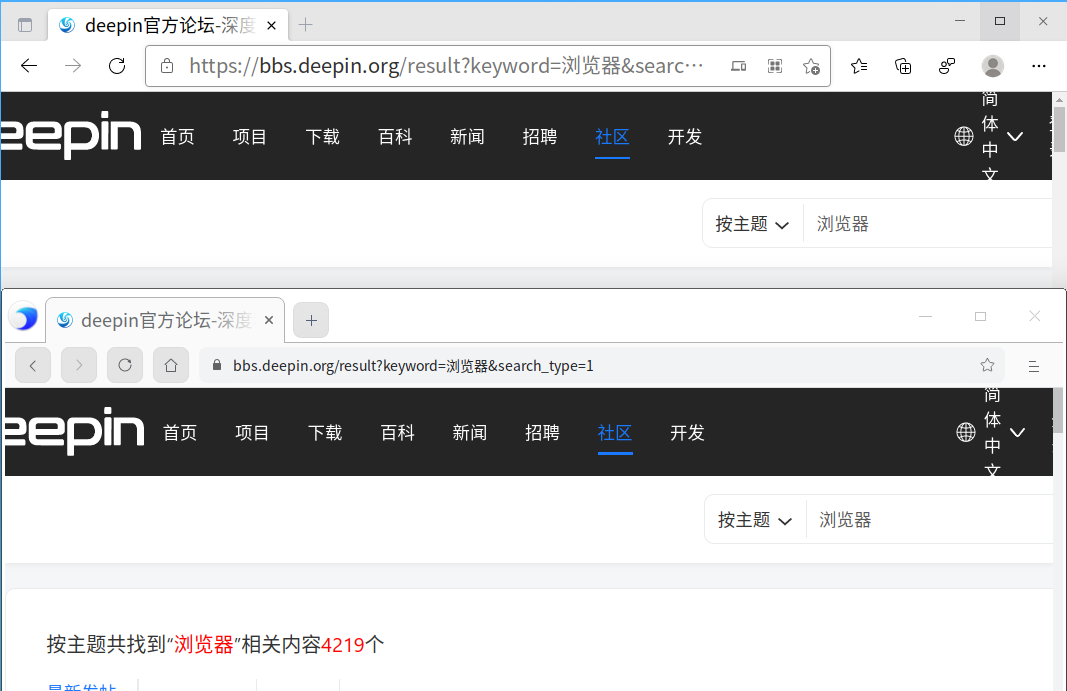
Task: Open Edge tab actions menu icon
Action: coord(25,25)
